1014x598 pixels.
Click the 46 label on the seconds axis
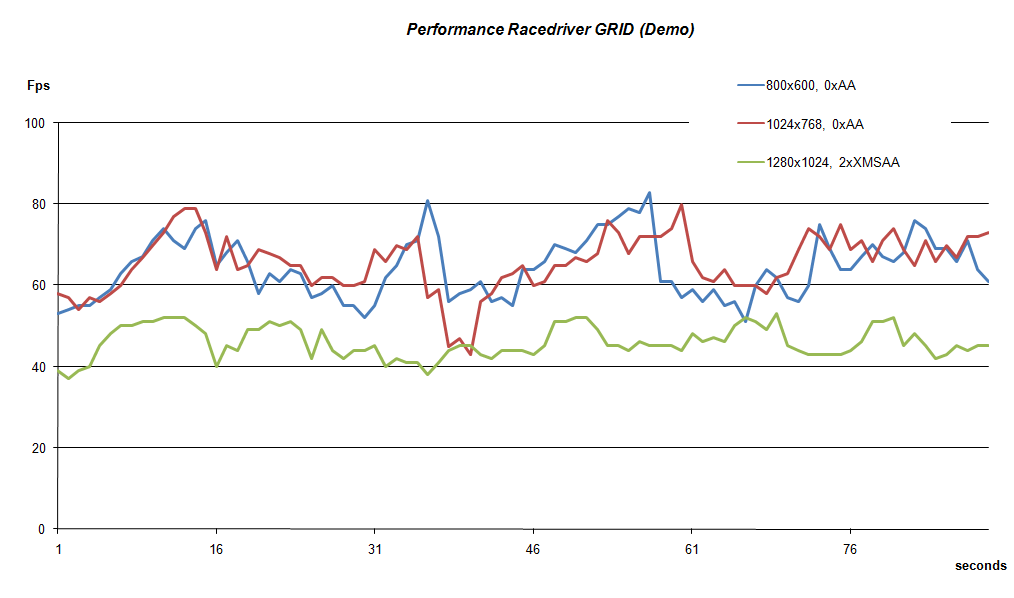(x=533, y=550)
